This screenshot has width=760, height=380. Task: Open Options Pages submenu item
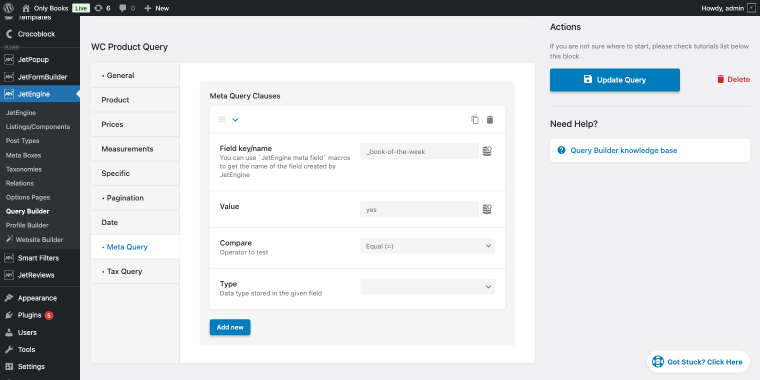coord(28,197)
